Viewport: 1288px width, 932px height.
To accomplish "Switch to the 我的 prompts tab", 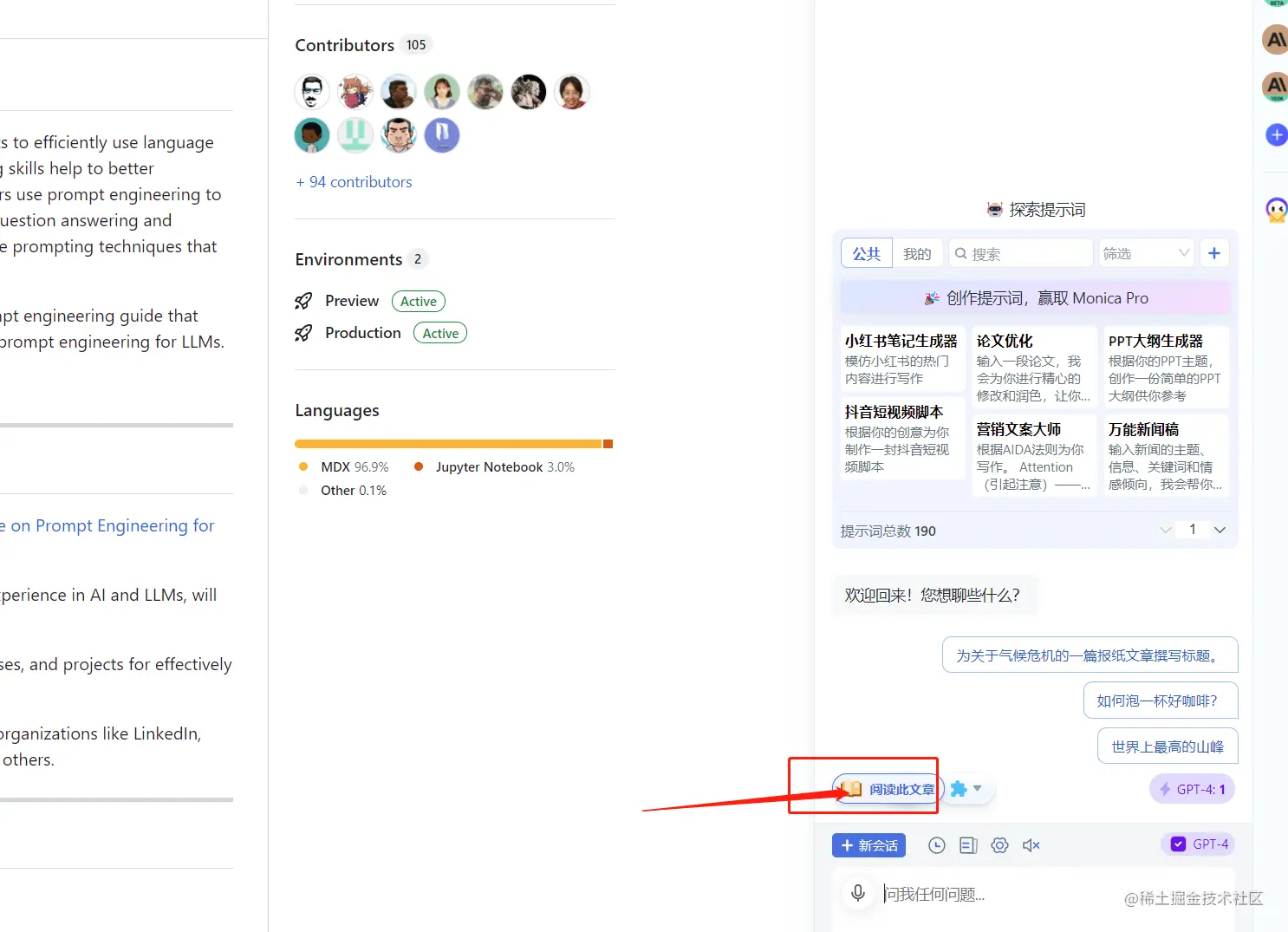I will click(x=917, y=253).
